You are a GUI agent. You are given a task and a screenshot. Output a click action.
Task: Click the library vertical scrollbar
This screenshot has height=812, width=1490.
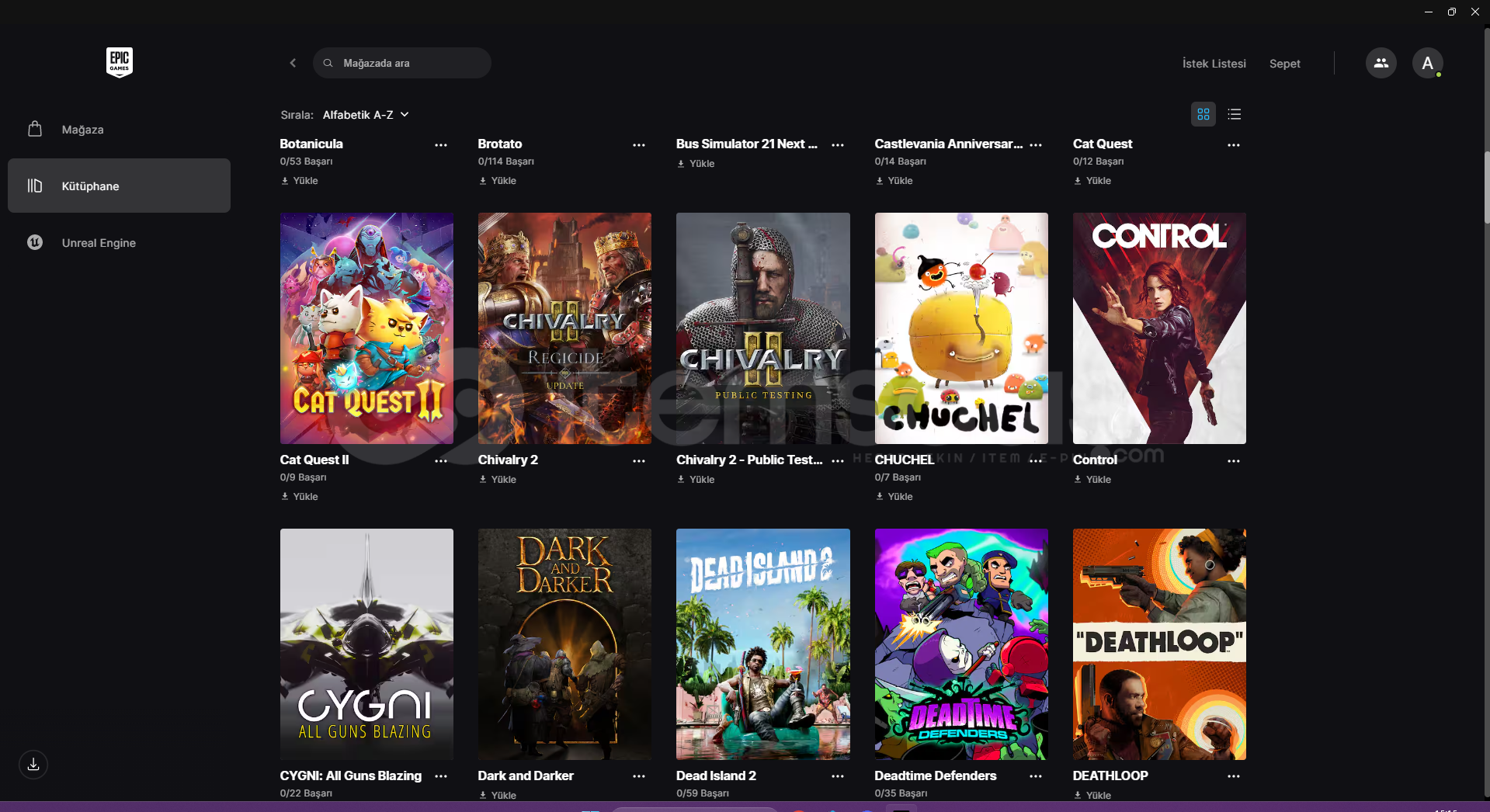pos(1486,186)
